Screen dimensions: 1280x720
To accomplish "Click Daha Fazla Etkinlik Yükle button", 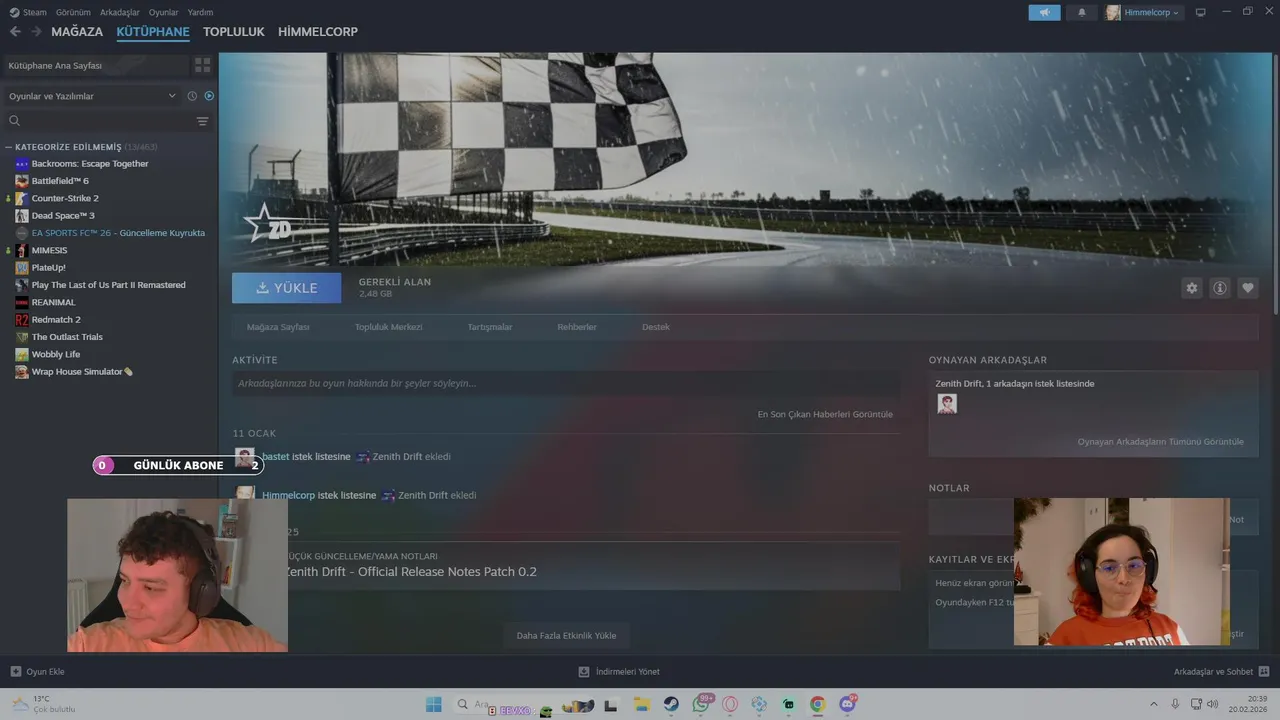I will [566, 635].
